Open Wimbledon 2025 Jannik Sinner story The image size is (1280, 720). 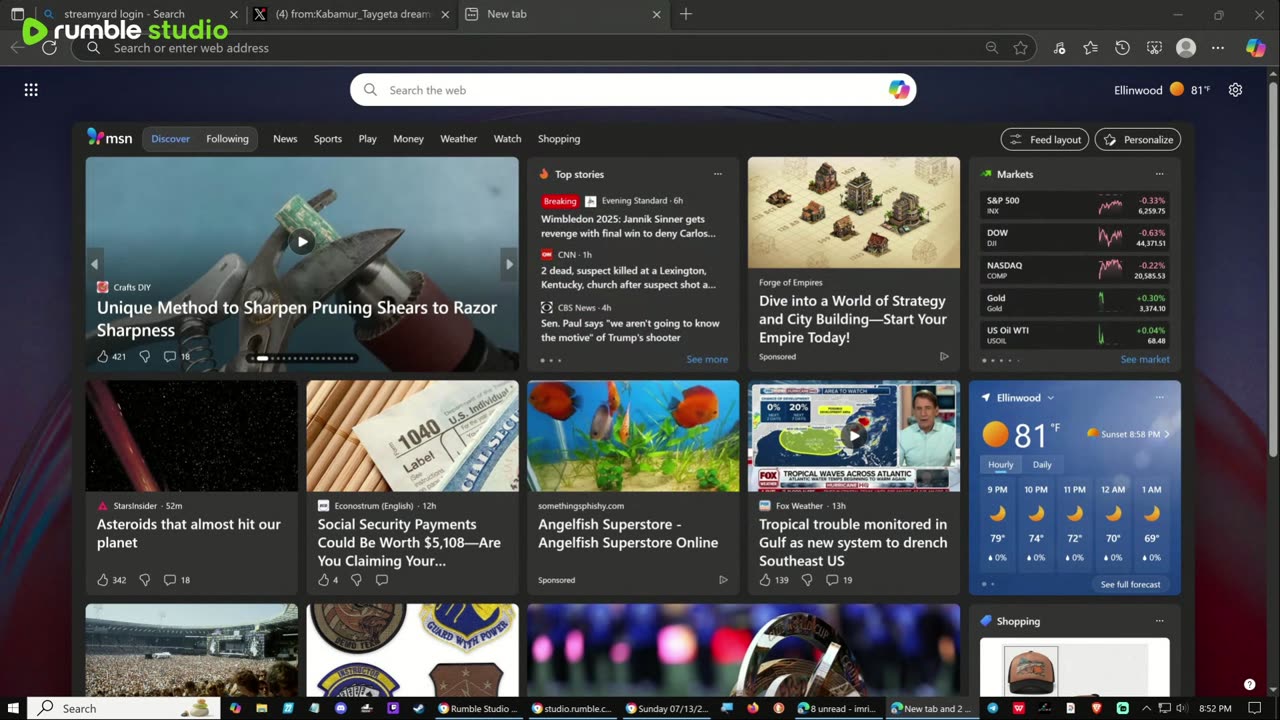628,226
